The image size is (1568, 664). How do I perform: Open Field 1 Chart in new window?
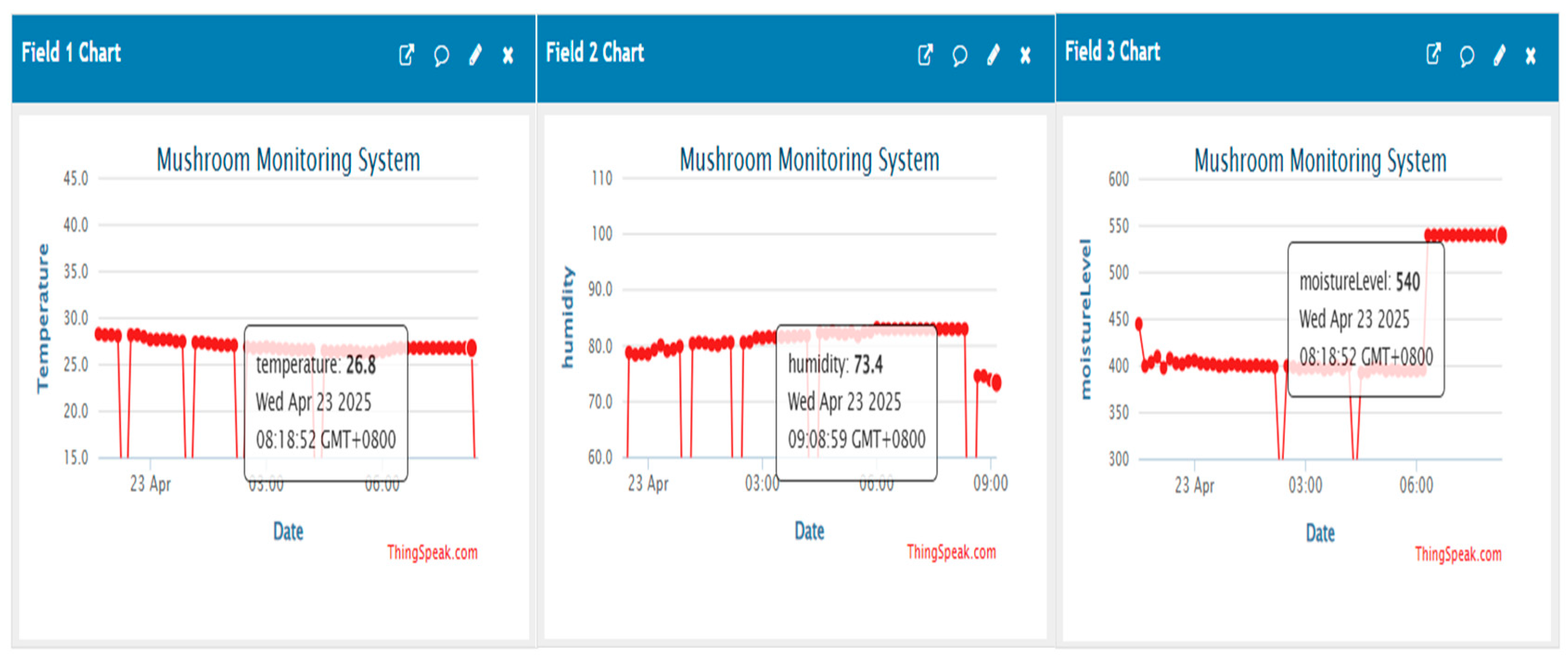pyautogui.click(x=406, y=55)
